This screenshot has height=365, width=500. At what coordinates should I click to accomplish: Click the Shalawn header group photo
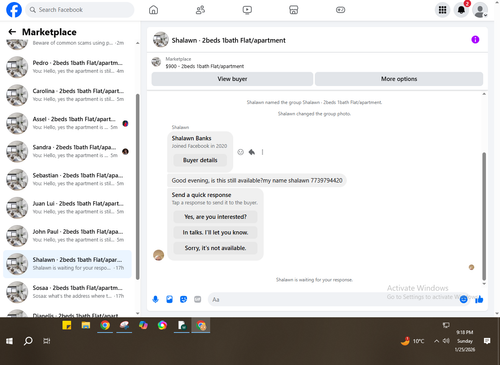(161, 40)
